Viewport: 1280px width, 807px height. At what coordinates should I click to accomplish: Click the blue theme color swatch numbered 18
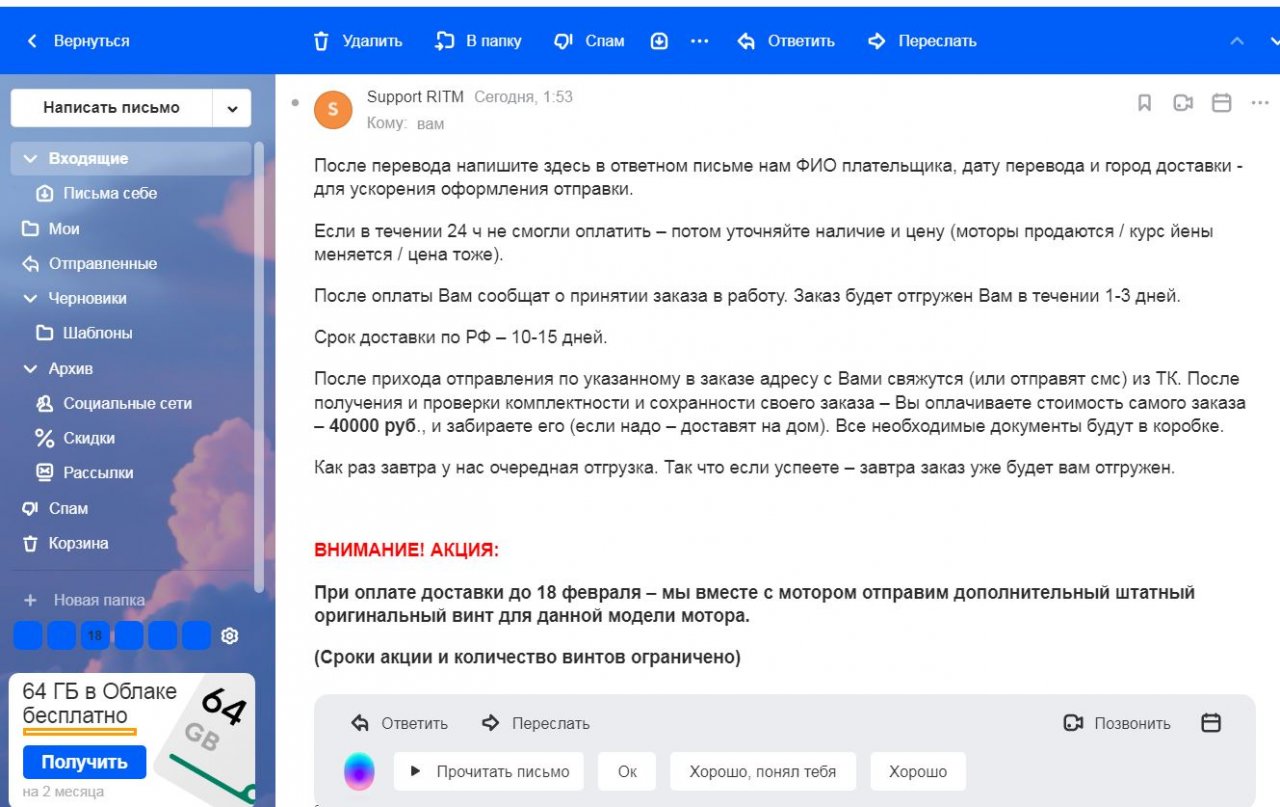click(95, 636)
